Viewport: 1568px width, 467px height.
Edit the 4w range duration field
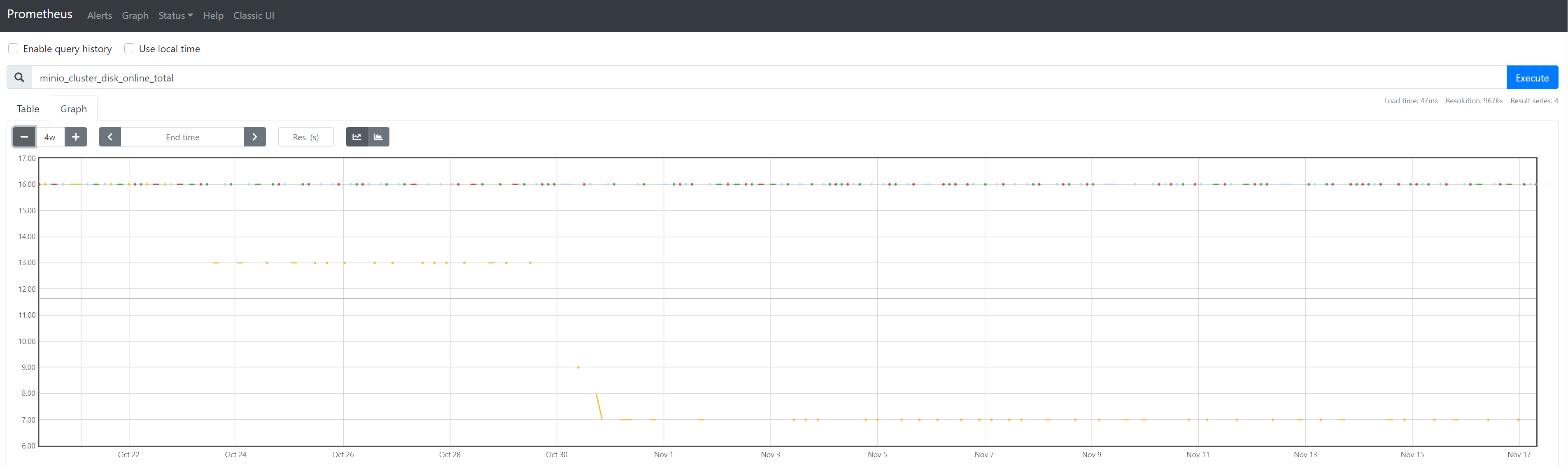click(50, 137)
